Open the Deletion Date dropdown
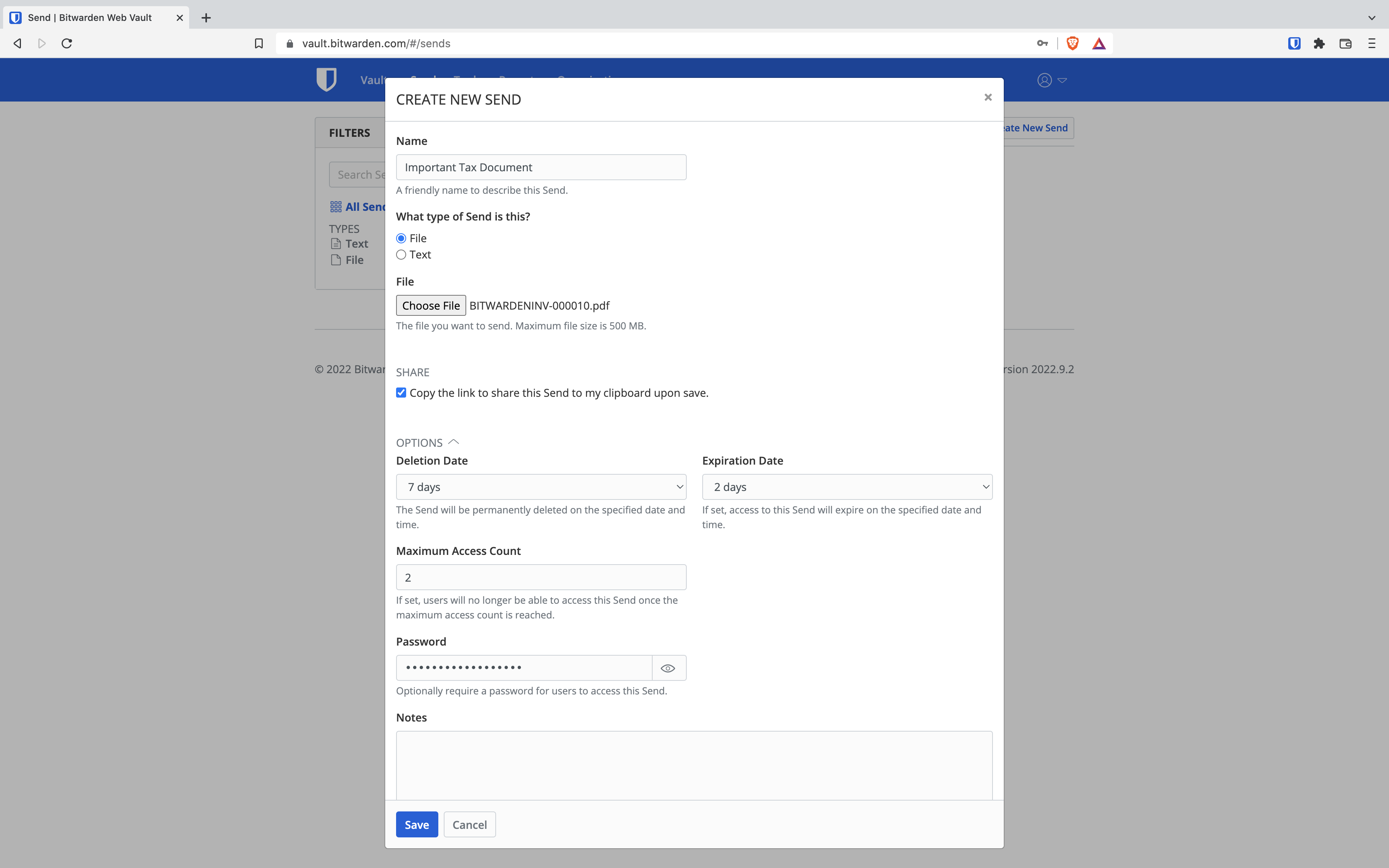 point(541,487)
